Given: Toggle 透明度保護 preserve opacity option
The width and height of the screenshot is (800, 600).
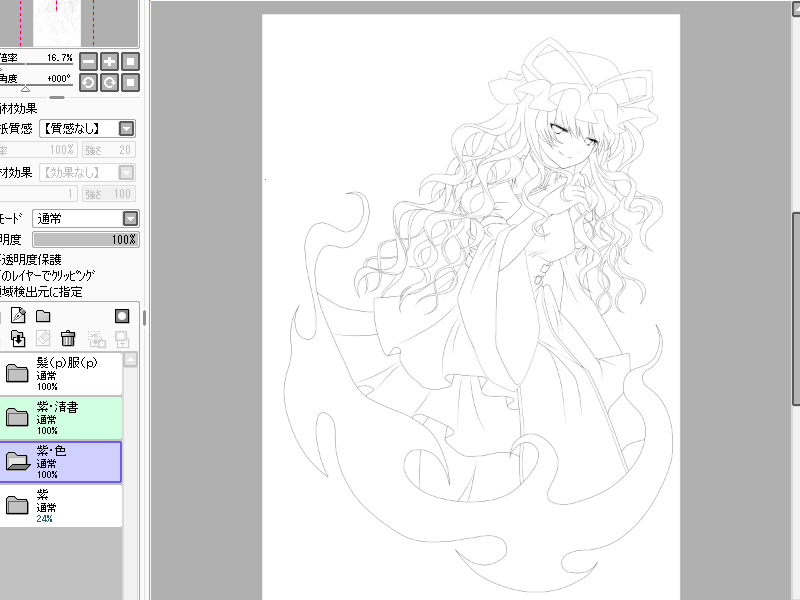Looking at the screenshot, I should point(31,260).
